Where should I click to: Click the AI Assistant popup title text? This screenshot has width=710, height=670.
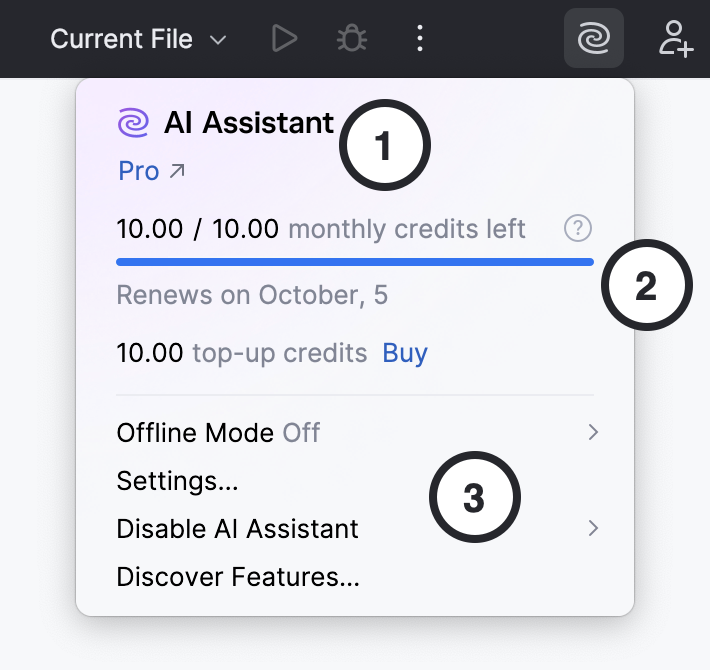249,123
